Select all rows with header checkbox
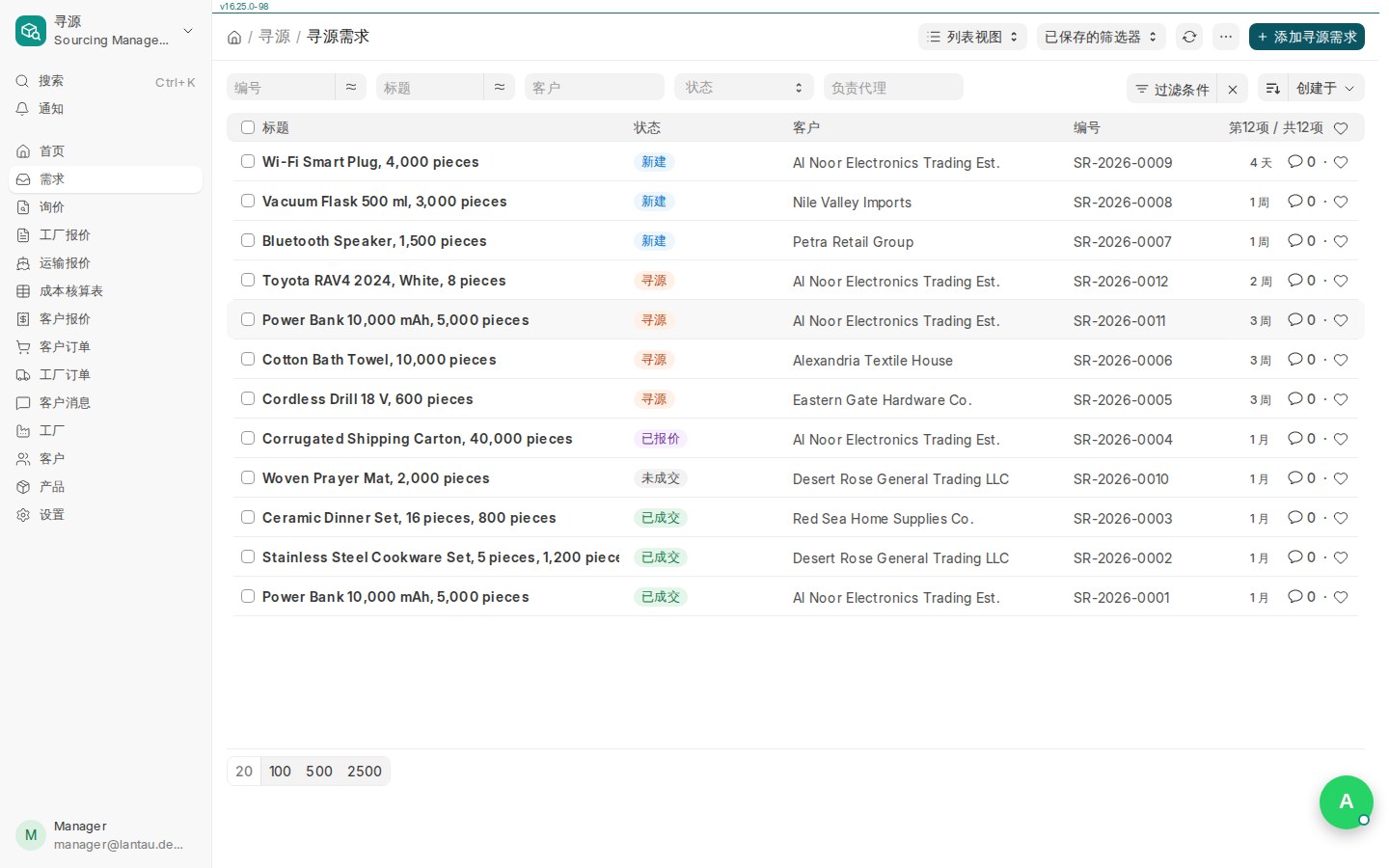This screenshot has height=868, width=1389. click(248, 127)
